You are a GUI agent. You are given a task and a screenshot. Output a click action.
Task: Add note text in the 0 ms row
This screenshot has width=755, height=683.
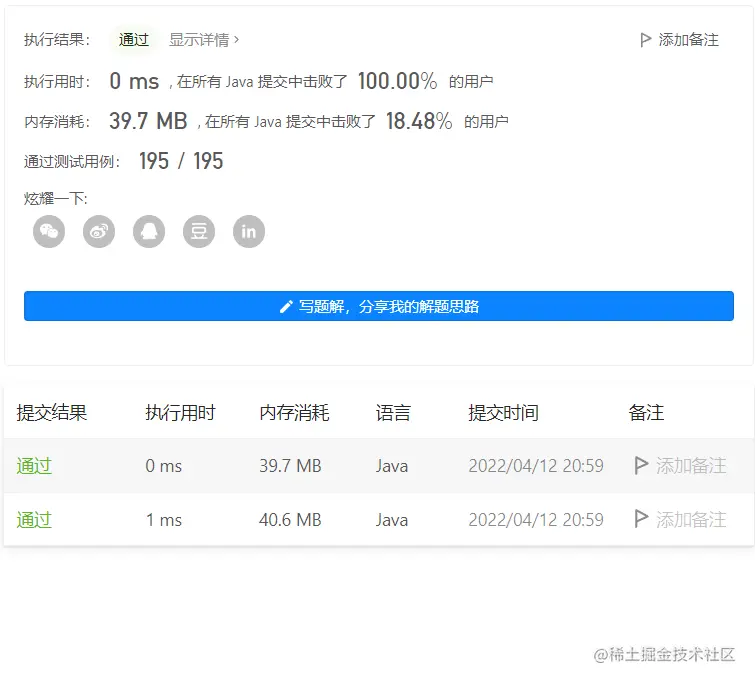pos(691,466)
